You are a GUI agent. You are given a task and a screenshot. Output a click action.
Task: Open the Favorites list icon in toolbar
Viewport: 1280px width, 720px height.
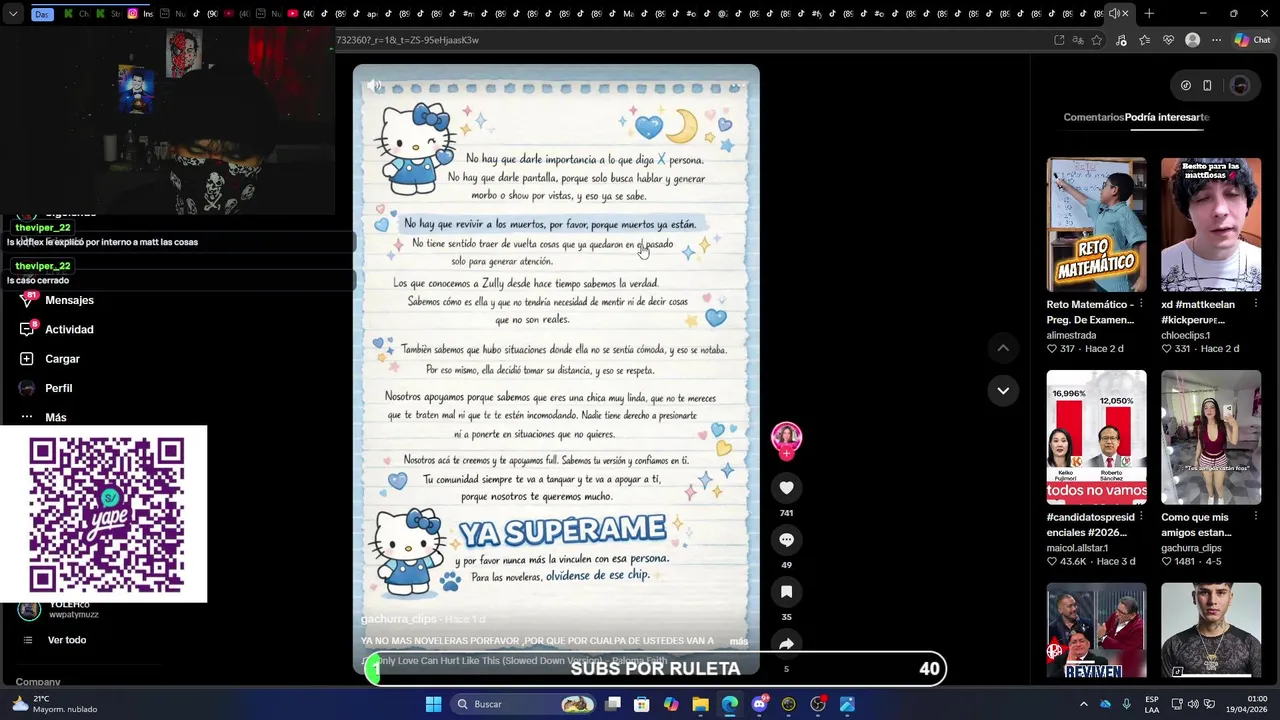click(x=1144, y=40)
